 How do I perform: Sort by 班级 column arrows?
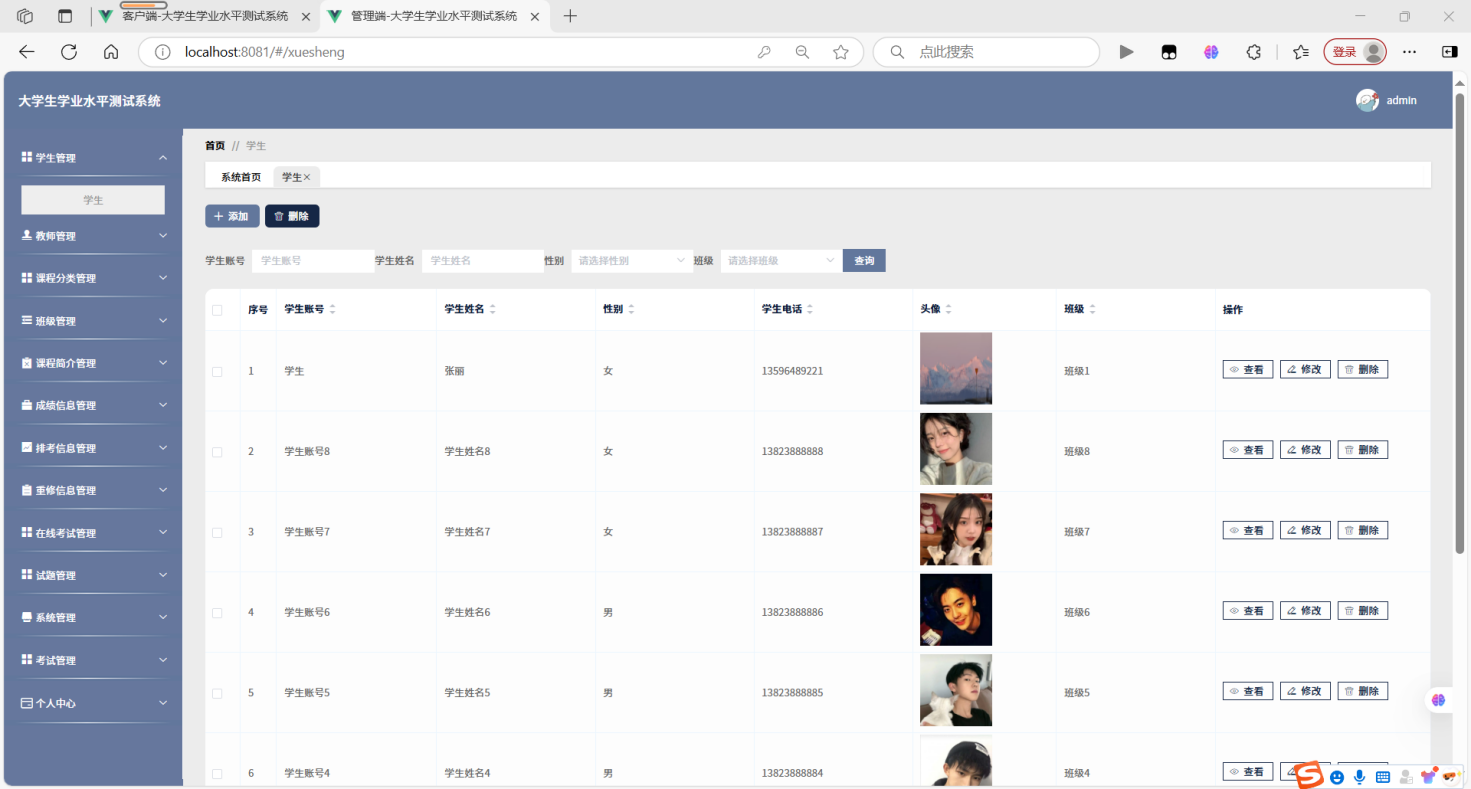pyautogui.click(x=1092, y=310)
